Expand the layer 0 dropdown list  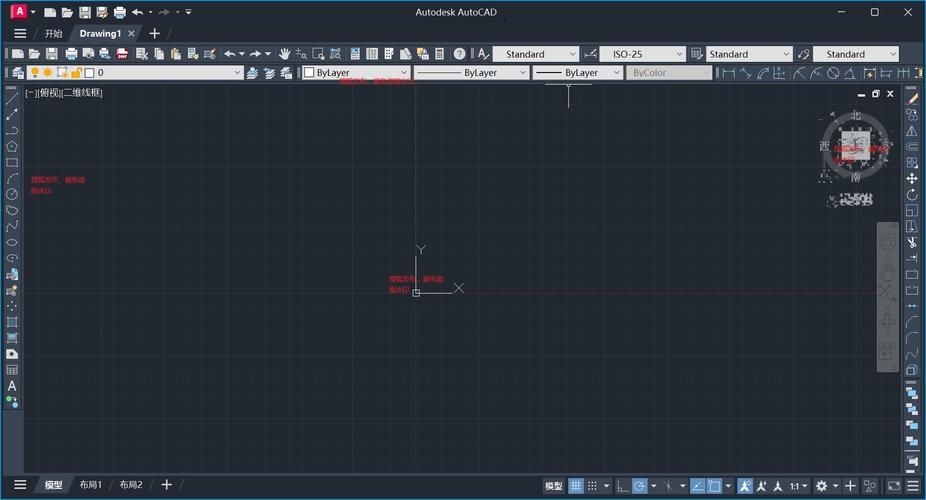pyautogui.click(x=237, y=73)
